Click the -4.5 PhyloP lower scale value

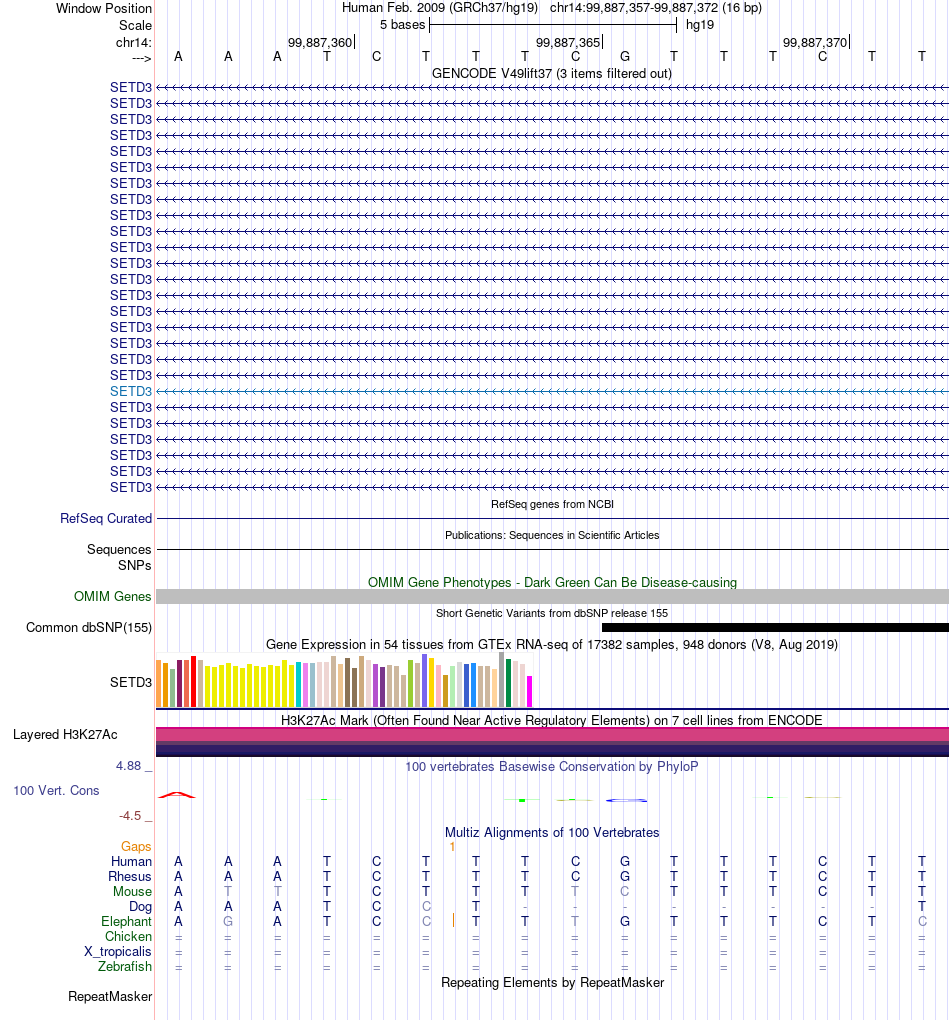coord(129,816)
